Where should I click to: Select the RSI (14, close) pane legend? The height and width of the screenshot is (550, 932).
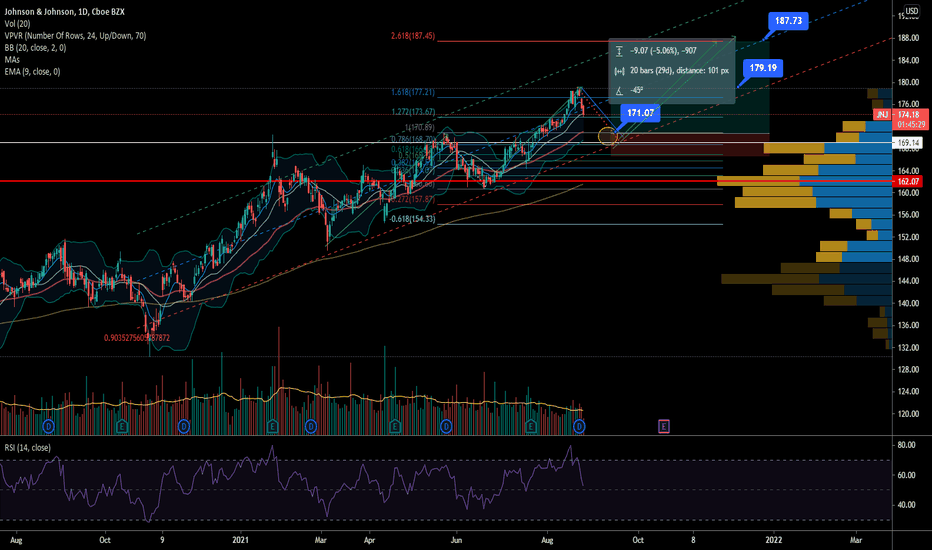tap(27, 448)
